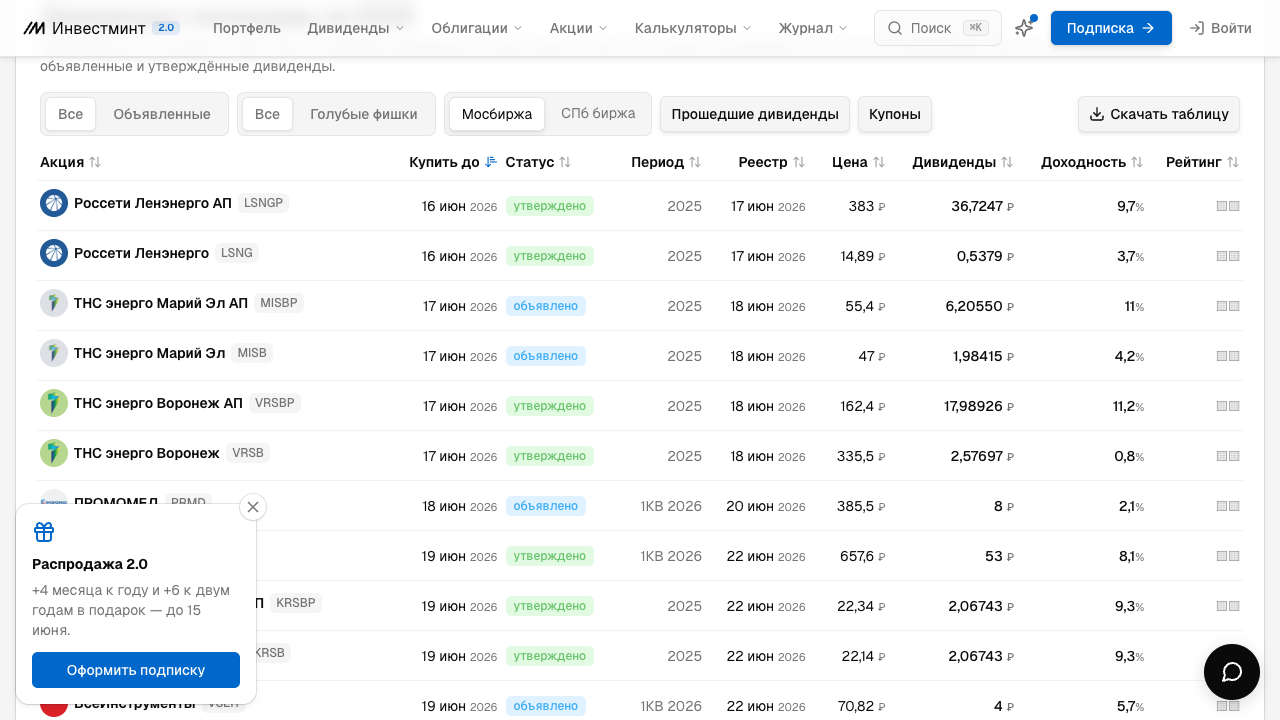Click the VRSB ticker tag

point(248,453)
